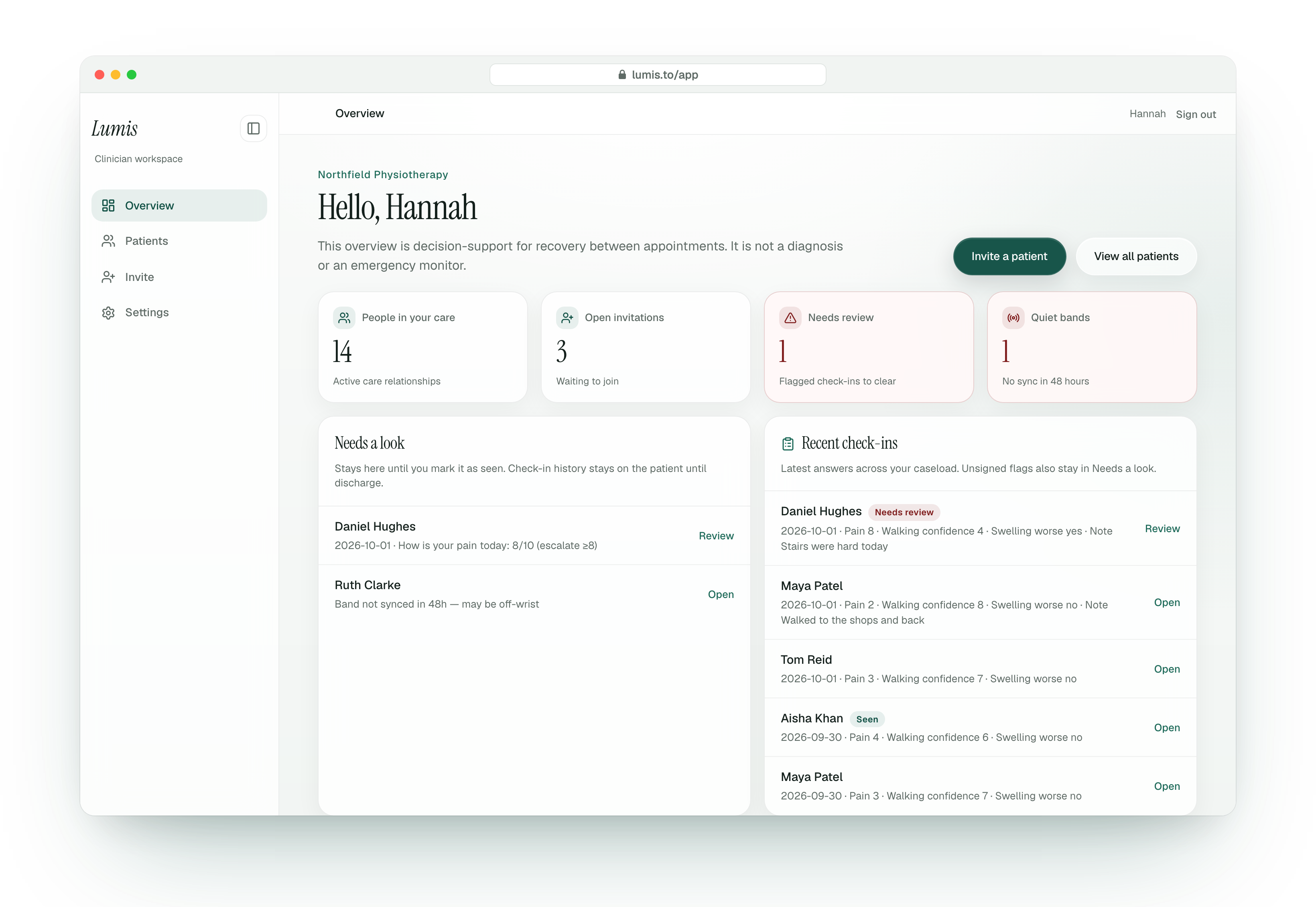Screen dimensions: 1316x907
Task: Click the lumis.to/app address bar
Action: [658, 75]
